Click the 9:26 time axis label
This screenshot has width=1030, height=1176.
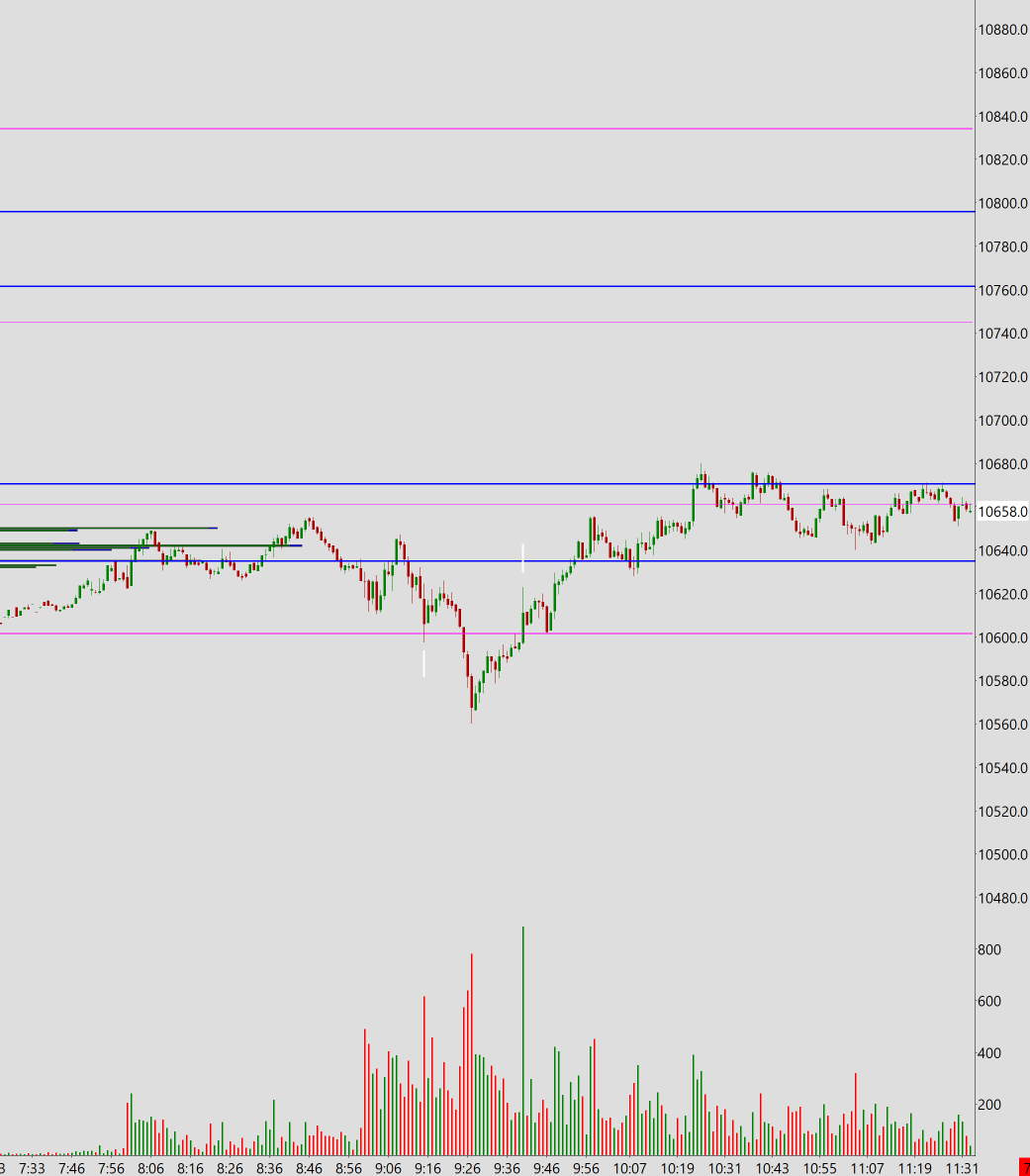click(468, 1168)
